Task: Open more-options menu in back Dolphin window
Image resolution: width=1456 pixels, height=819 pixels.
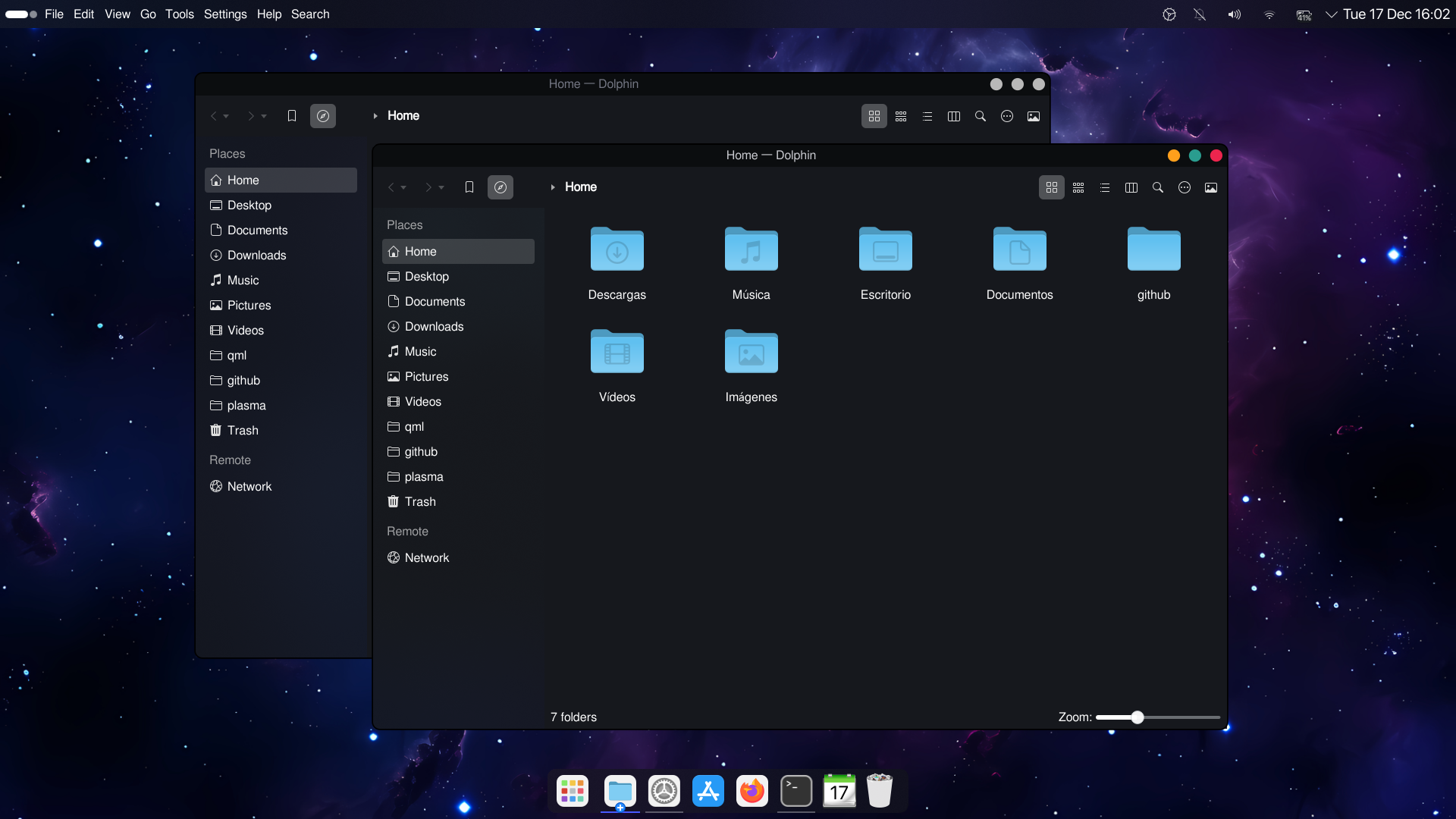Action: coord(1007,116)
